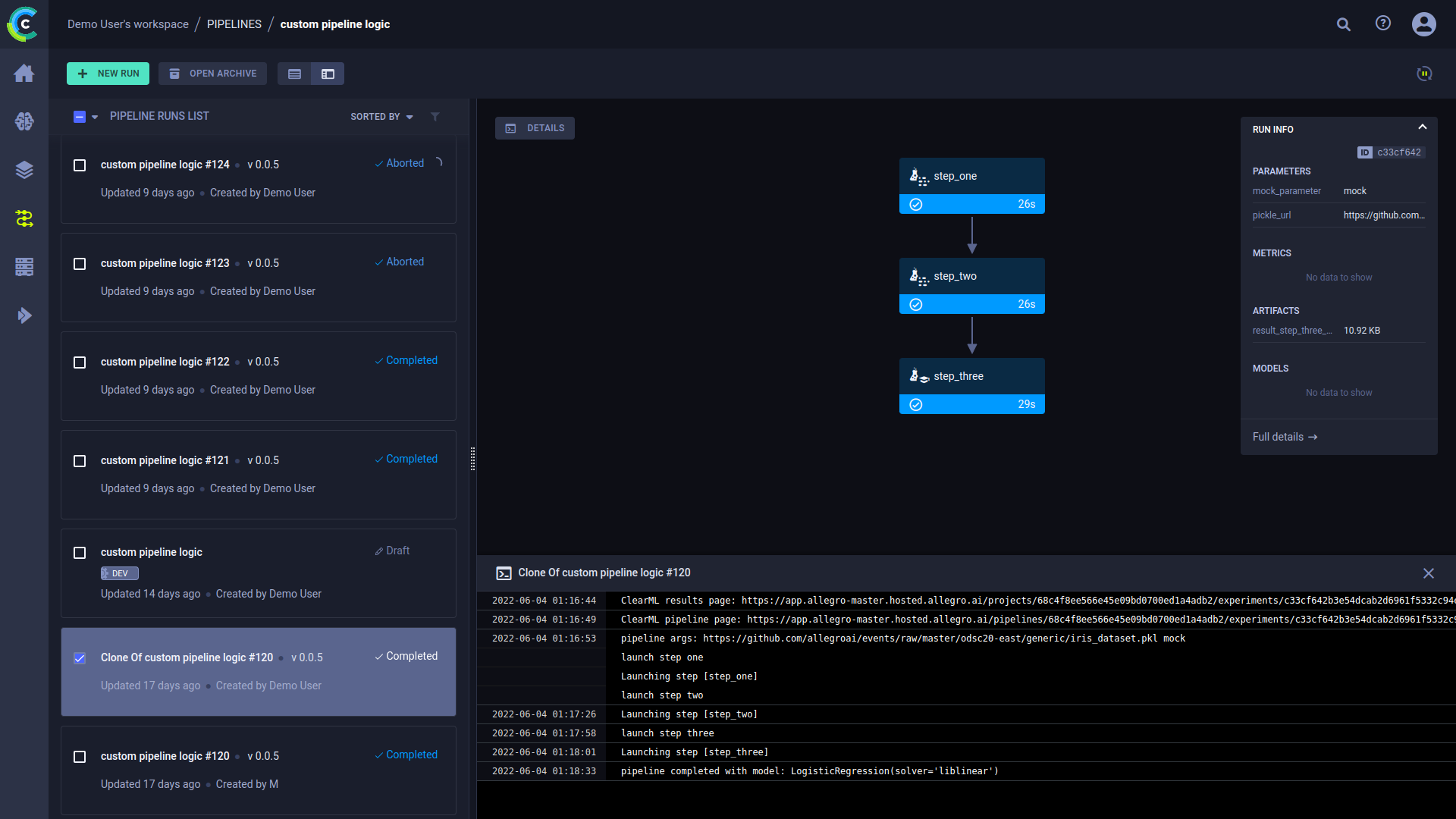Click the completed check icon on step_three
This screenshot has height=819, width=1456.
916,405
